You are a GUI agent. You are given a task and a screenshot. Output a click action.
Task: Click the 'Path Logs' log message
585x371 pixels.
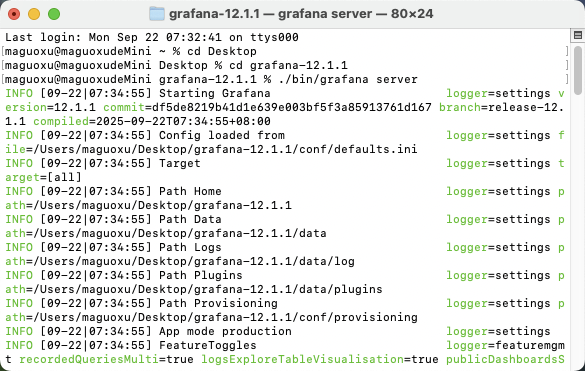[x=190, y=247]
